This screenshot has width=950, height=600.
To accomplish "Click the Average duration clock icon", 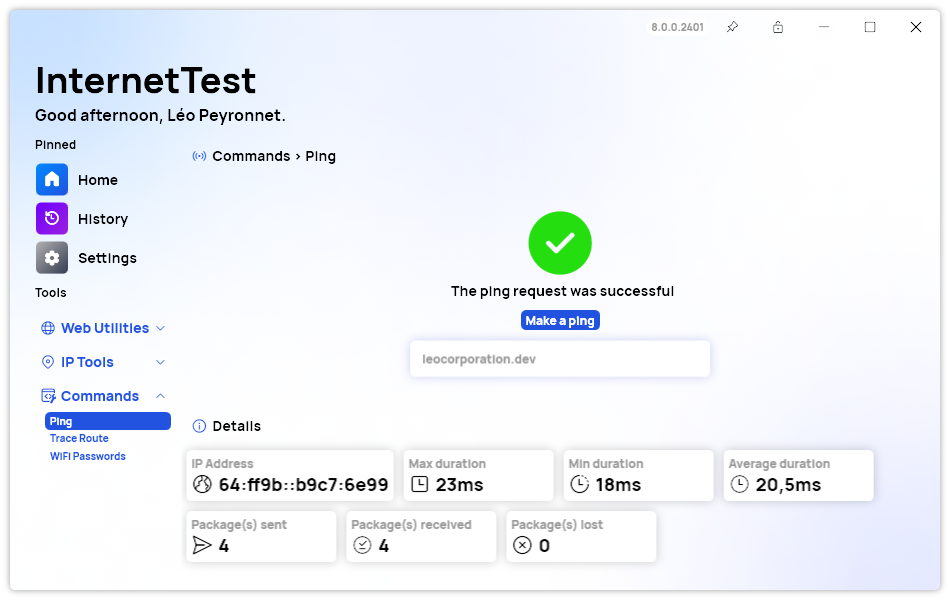I will tap(740, 484).
